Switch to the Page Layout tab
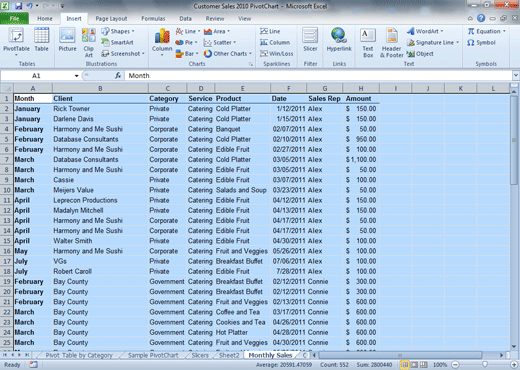The width and height of the screenshot is (520, 370). point(111,19)
